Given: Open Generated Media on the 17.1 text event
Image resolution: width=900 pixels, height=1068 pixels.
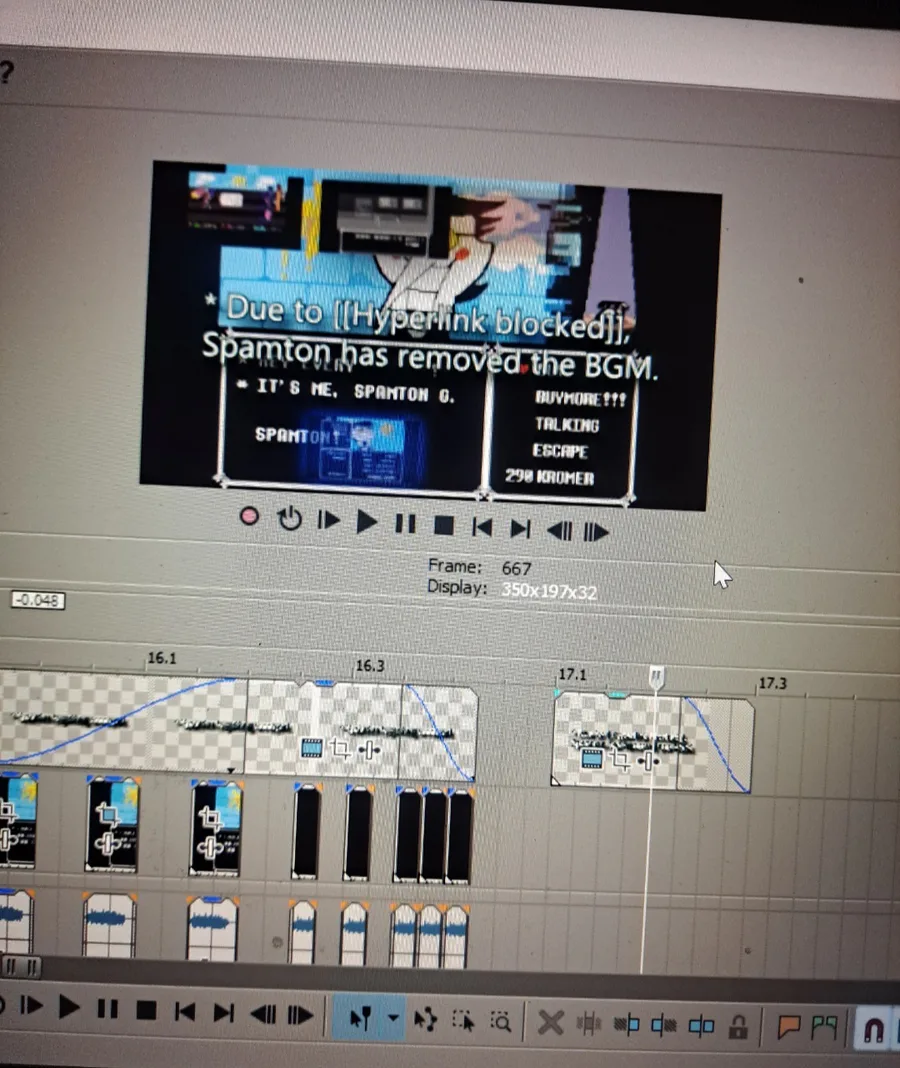Looking at the screenshot, I should (x=592, y=757).
